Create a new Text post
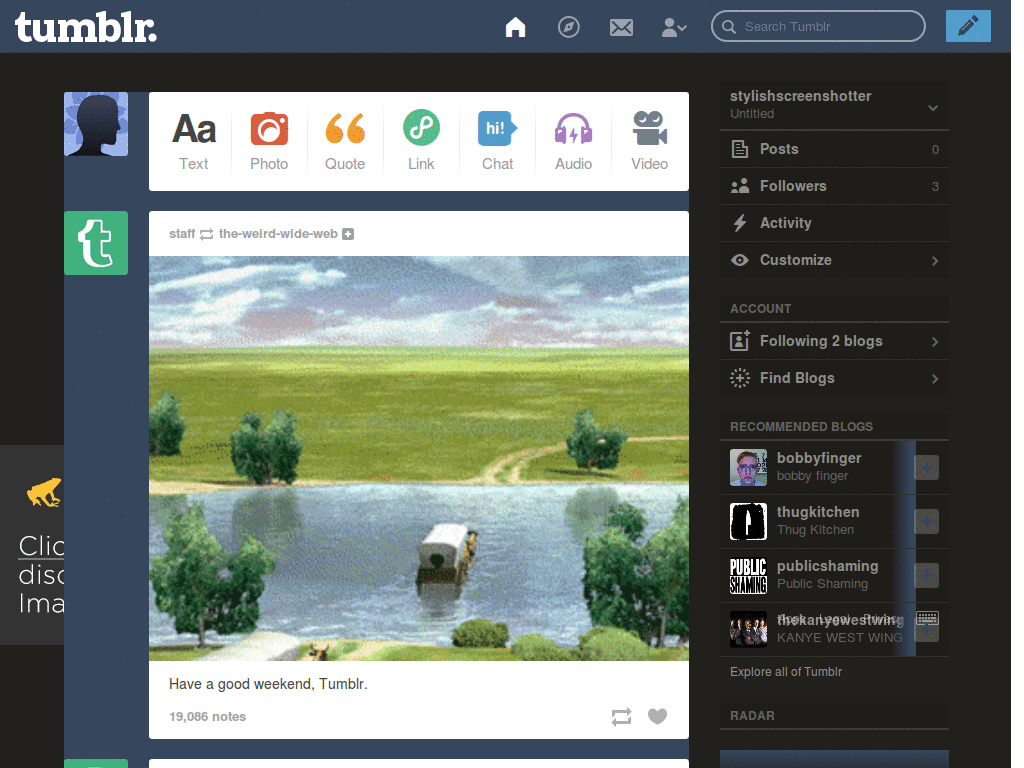The image size is (1024, 768). coord(194,141)
